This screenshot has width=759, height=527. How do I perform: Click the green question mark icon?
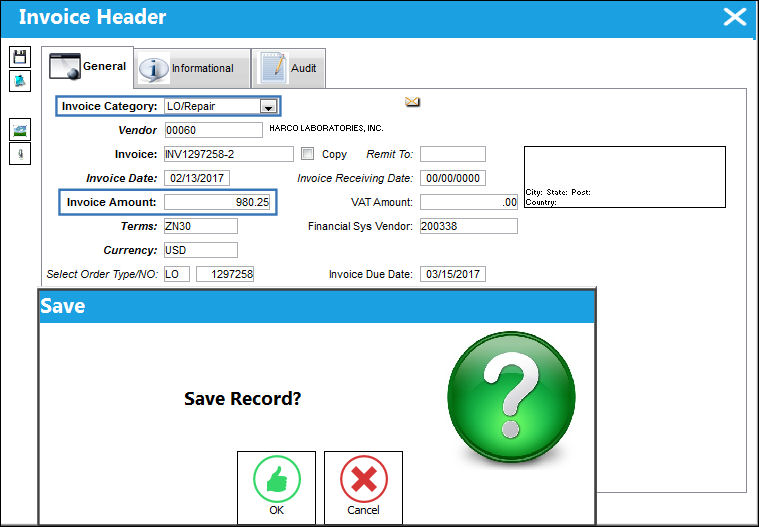coord(512,397)
